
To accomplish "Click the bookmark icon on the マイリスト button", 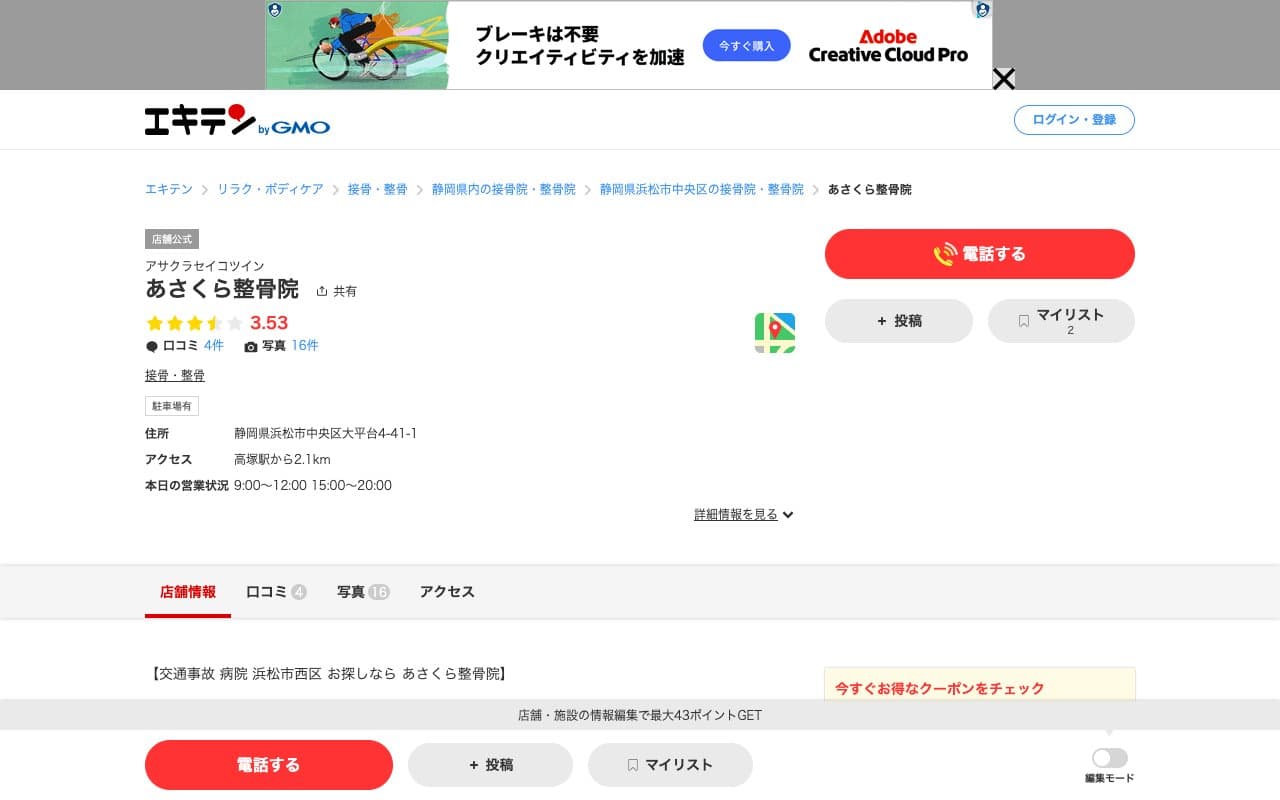I will click(x=1023, y=319).
